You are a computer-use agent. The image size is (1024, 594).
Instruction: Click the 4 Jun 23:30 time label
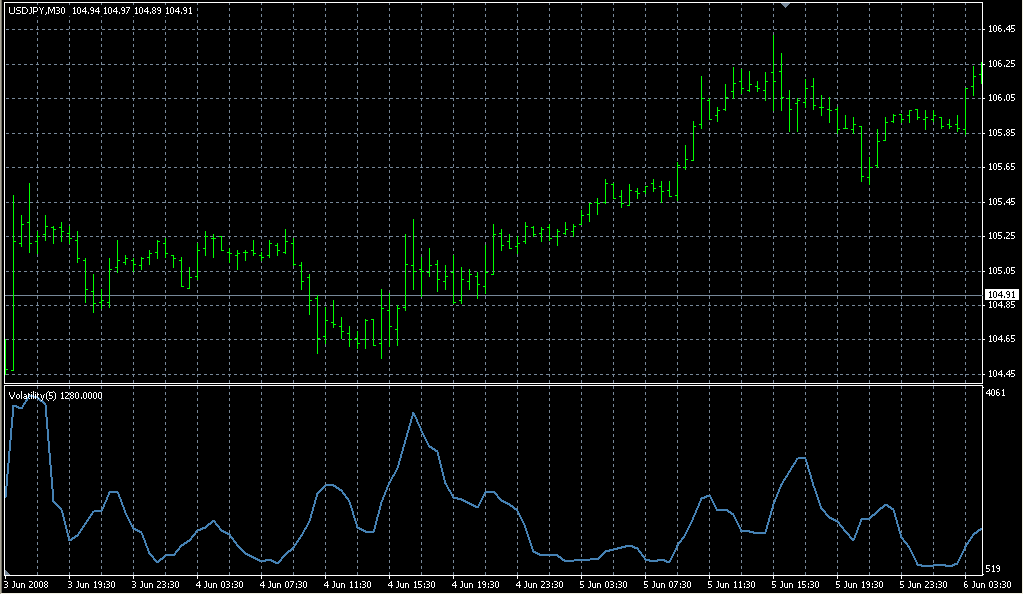(x=539, y=585)
